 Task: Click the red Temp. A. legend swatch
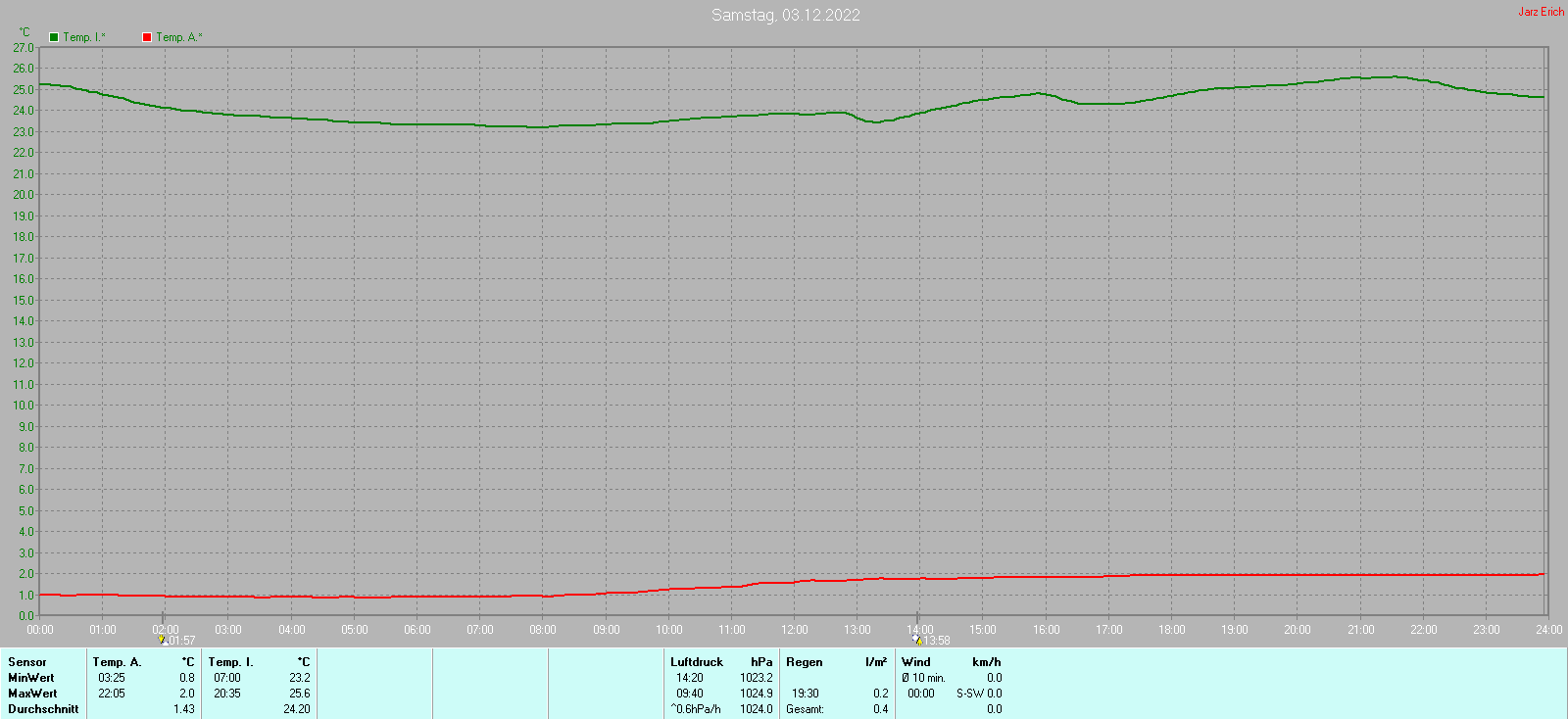147,37
